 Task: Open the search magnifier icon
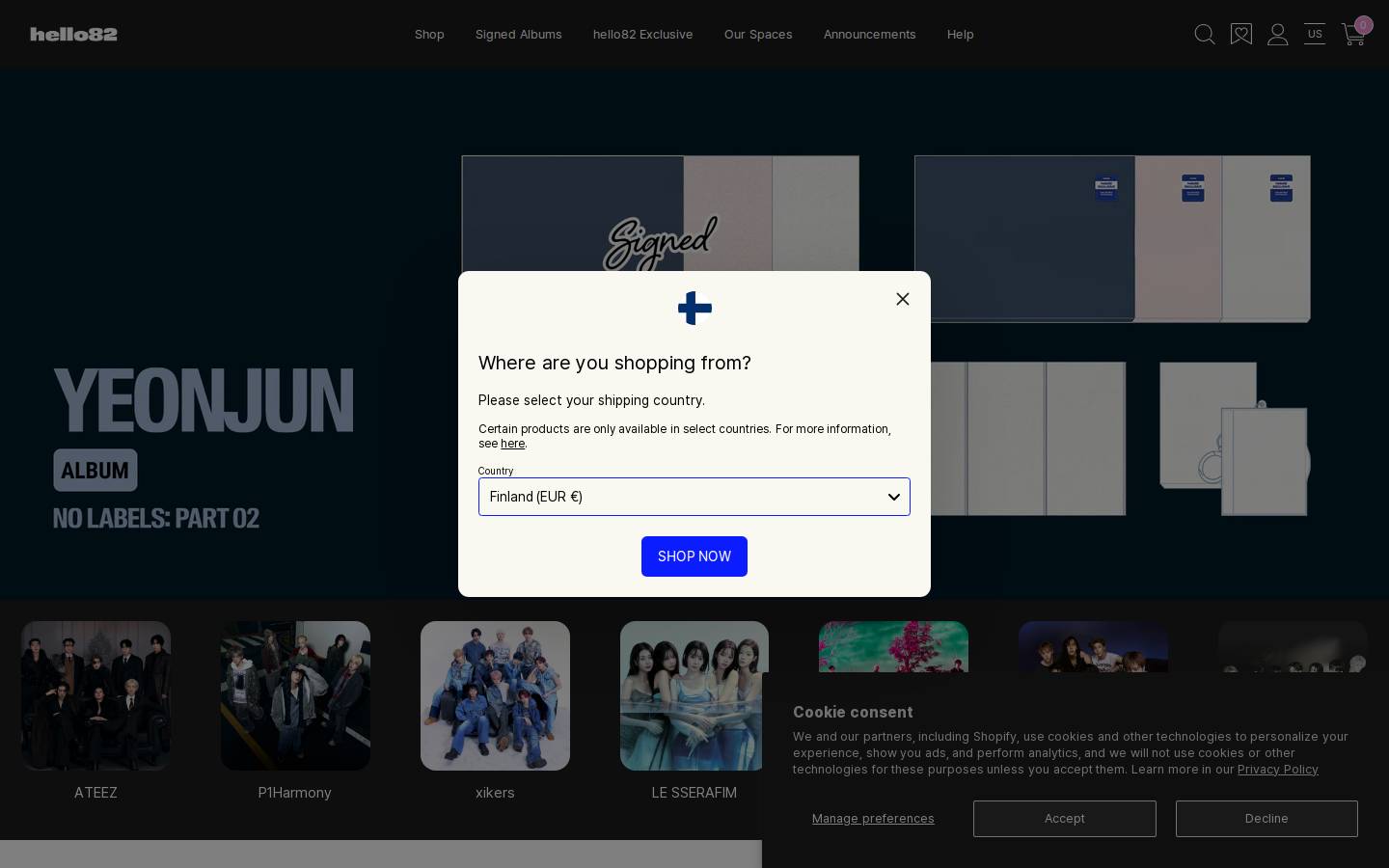coord(1205,35)
